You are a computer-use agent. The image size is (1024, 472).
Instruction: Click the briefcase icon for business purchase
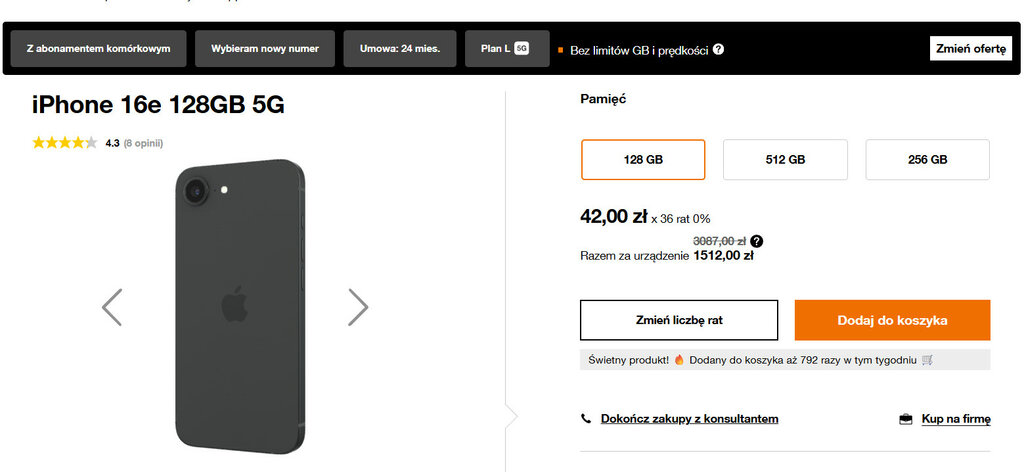905,419
